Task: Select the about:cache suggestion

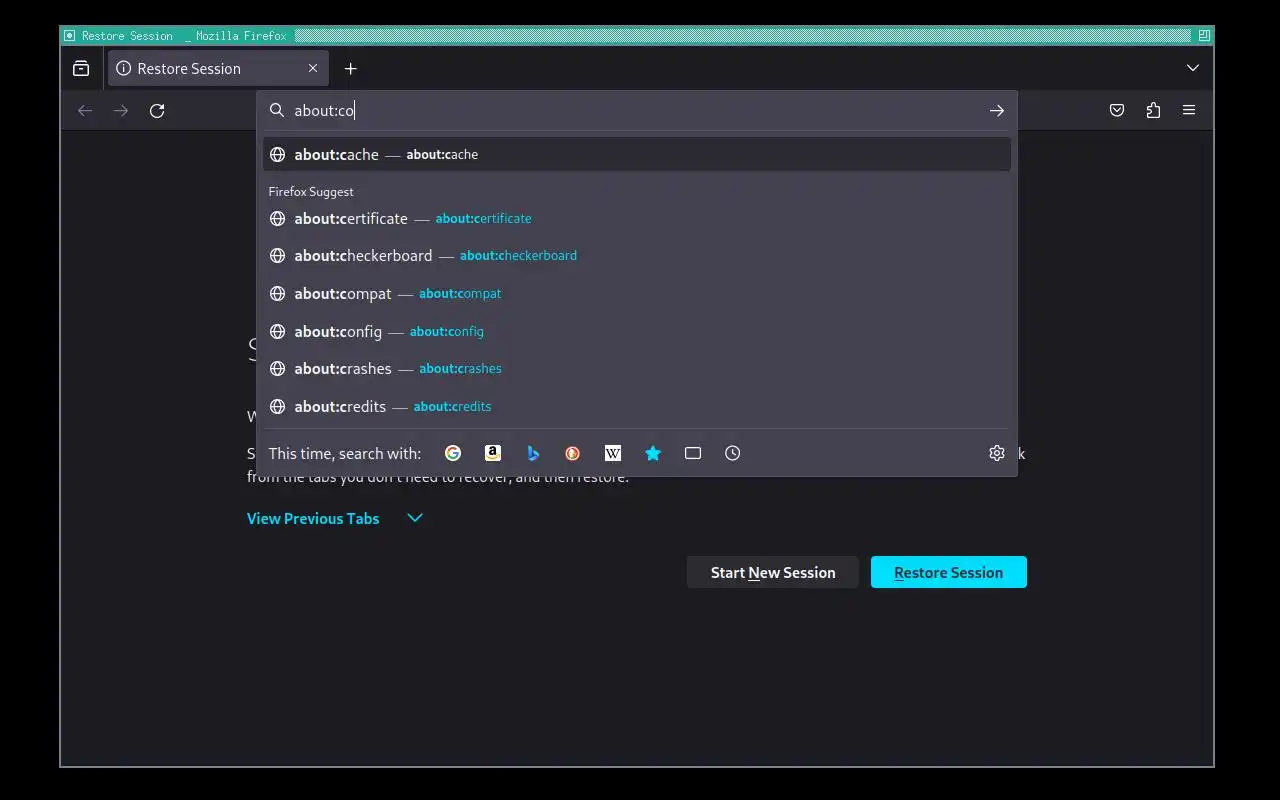Action: pyautogui.click(x=637, y=154)
